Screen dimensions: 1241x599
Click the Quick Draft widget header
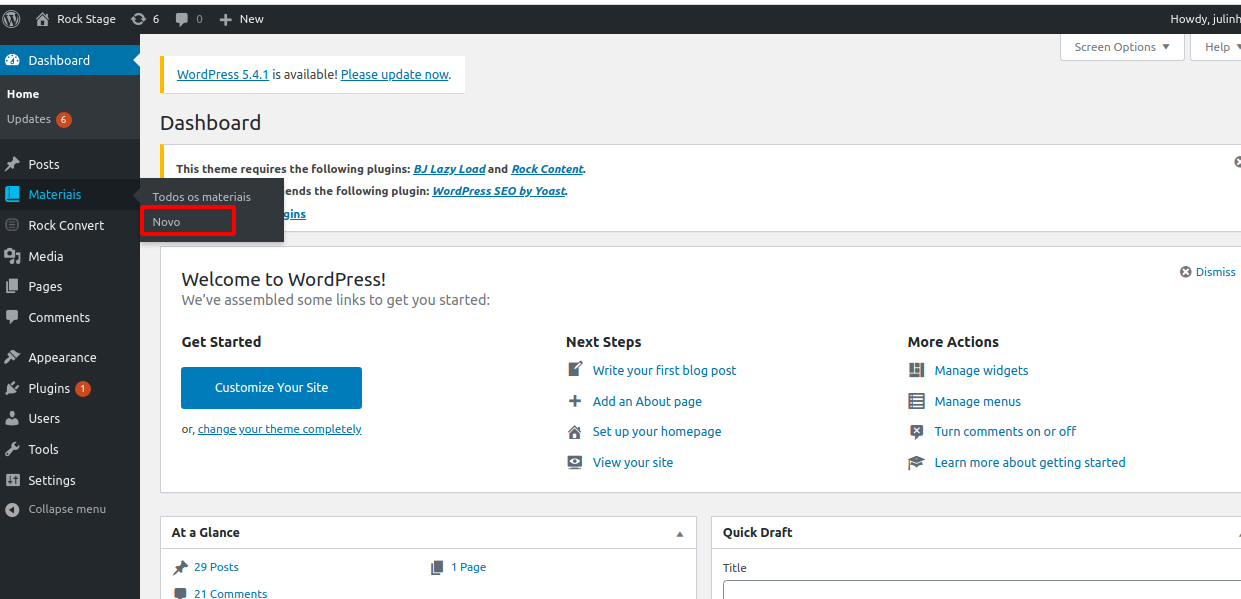coord(976,533)
